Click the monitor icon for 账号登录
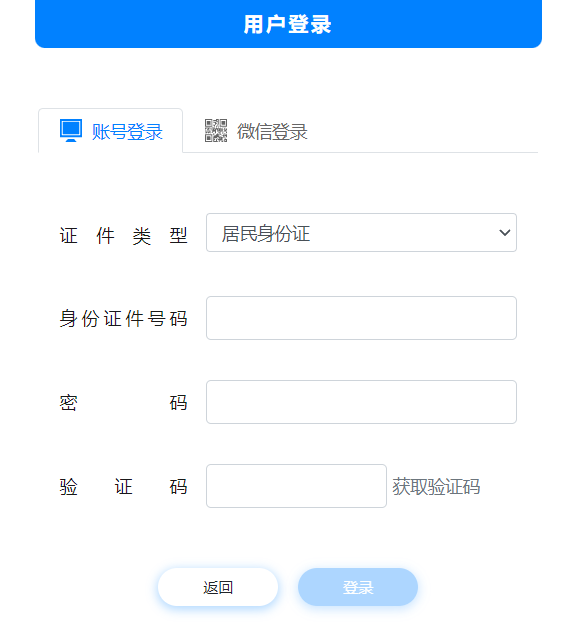 (x=71, y=131)
